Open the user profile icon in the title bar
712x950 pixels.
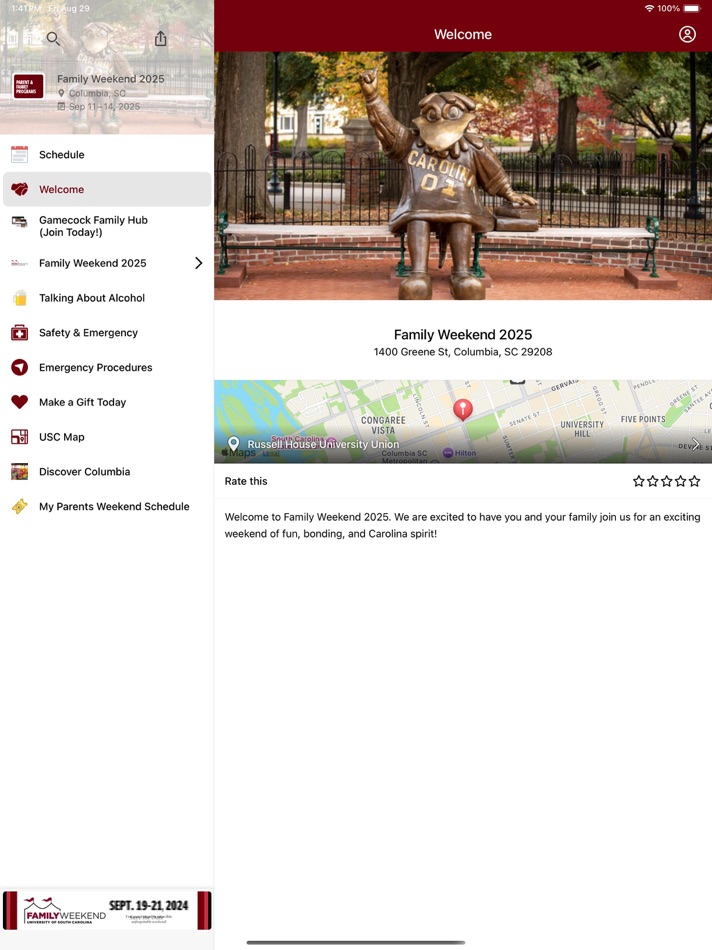687,34
